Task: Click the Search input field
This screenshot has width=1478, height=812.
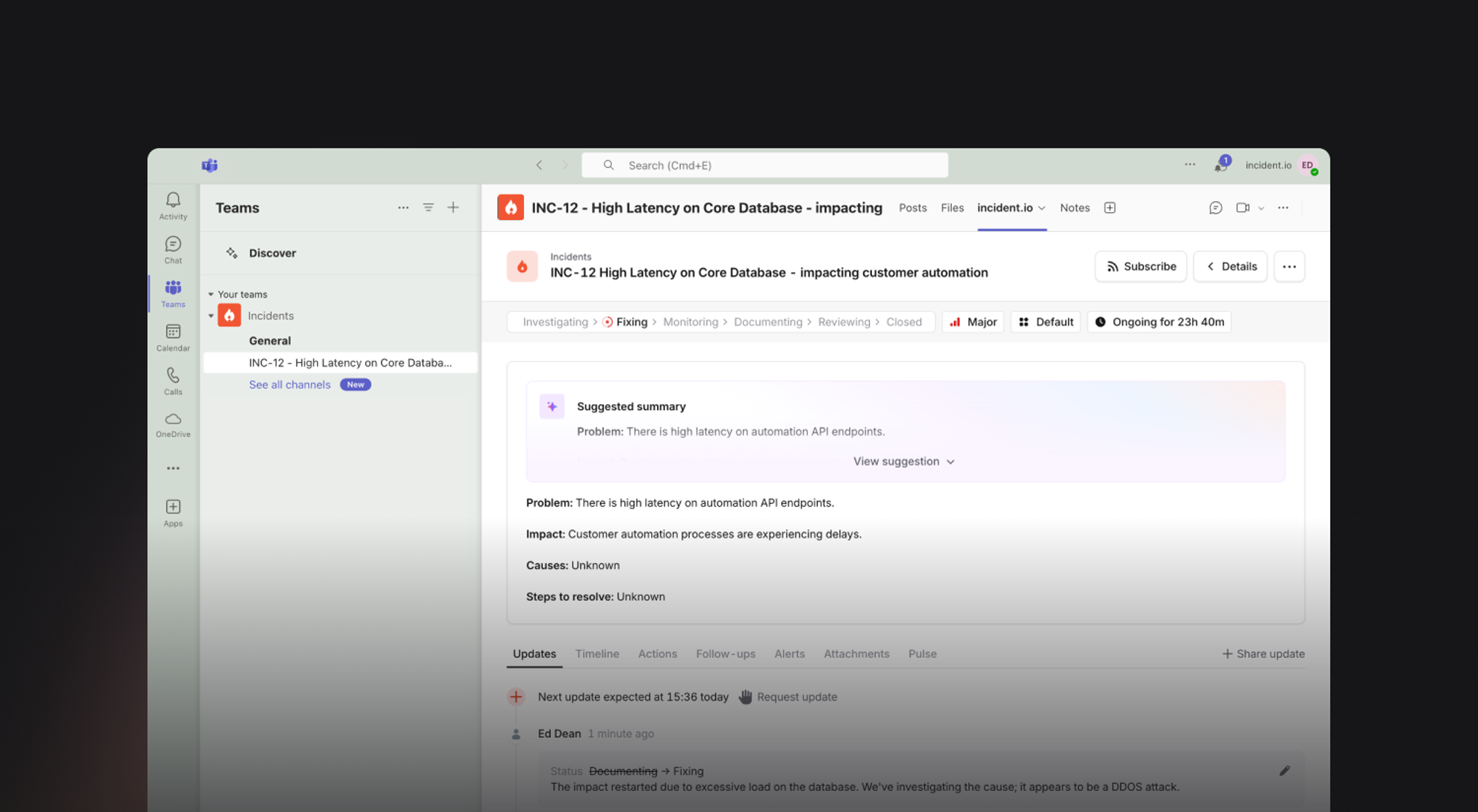Action: [765, 166]
